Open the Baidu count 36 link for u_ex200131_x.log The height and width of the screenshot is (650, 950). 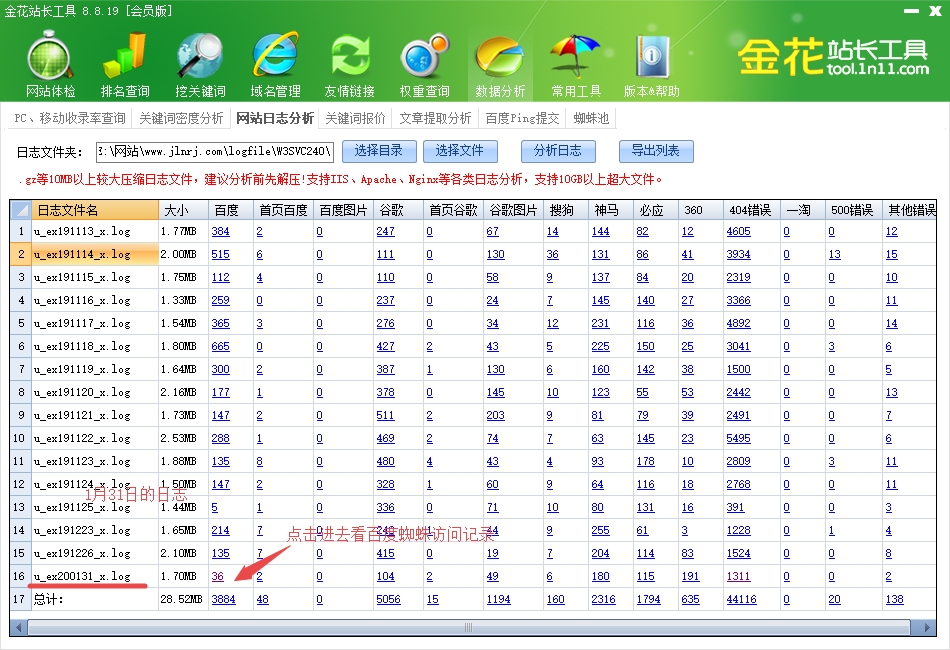point(217,577)
